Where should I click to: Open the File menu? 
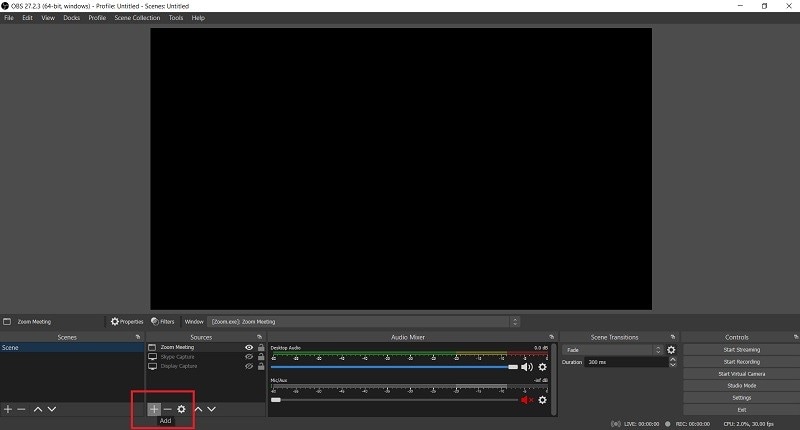click(x=9, y=18)
